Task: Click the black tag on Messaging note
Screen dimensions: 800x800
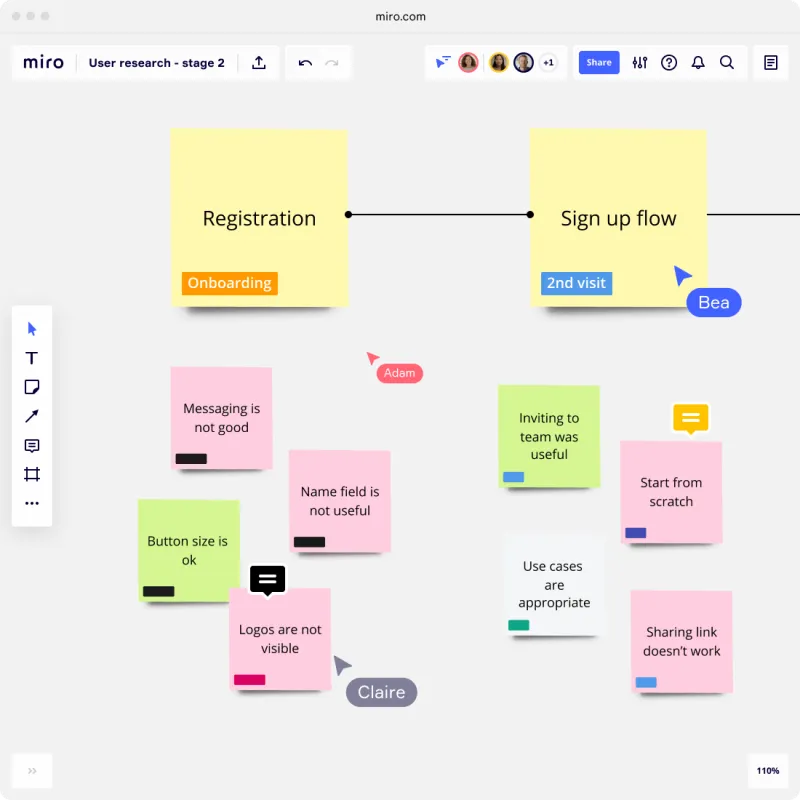Action: [191, 459]
